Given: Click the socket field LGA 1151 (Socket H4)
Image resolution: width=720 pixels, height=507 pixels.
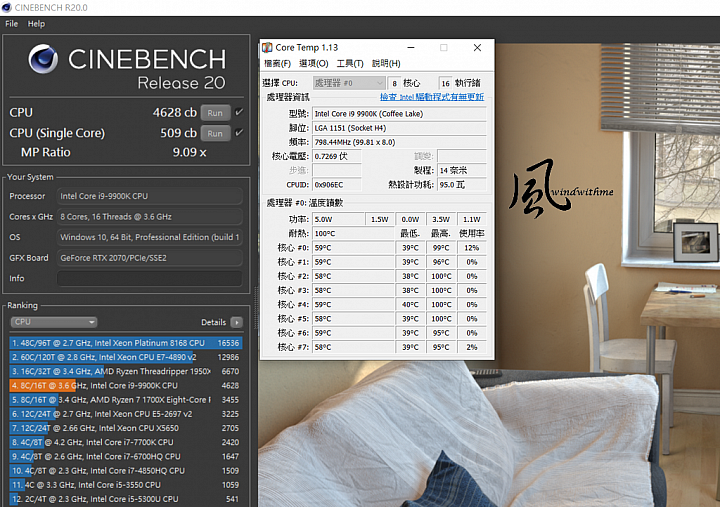Looking at the screenshot, I should click(x=399, y=128).
